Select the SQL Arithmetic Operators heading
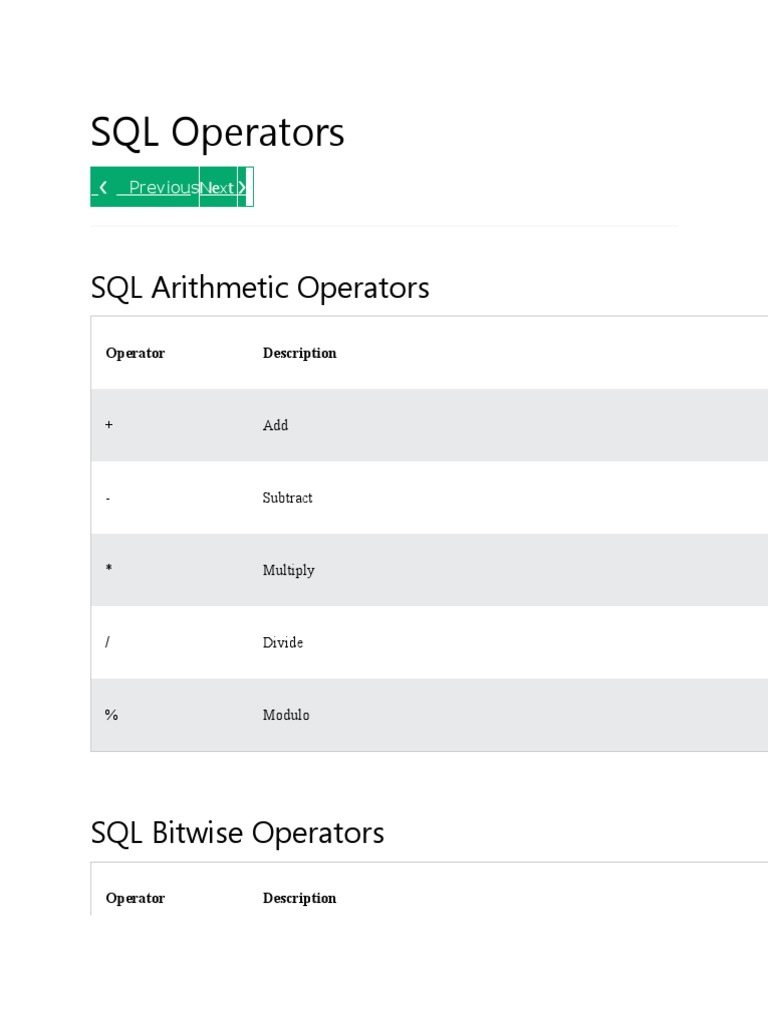Screen dimensions: 768x1024 260,288
